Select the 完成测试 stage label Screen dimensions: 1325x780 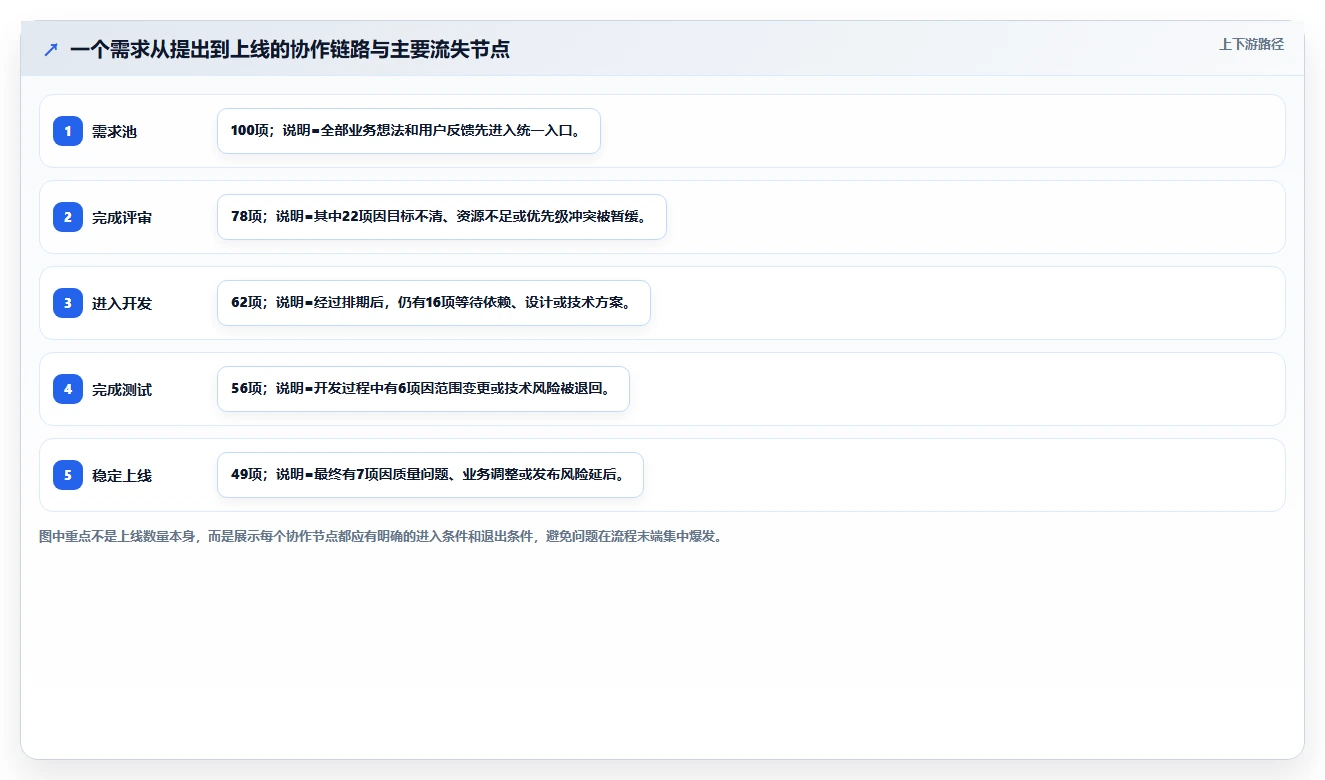click(122, 390)
